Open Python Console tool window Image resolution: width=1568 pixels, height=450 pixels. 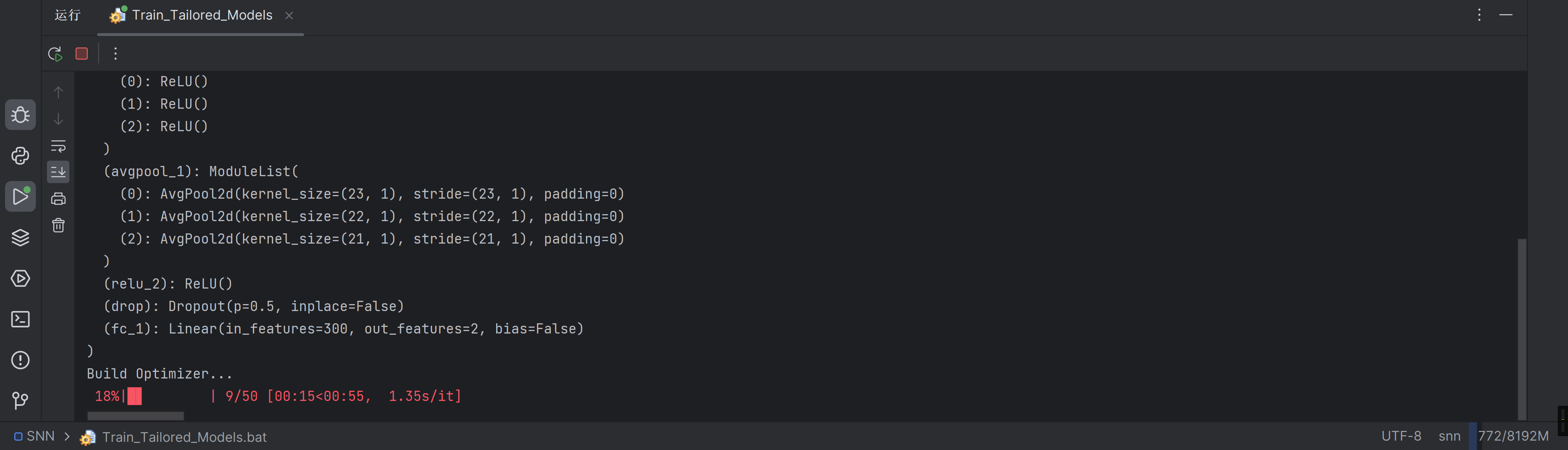[x=20, y=155]
